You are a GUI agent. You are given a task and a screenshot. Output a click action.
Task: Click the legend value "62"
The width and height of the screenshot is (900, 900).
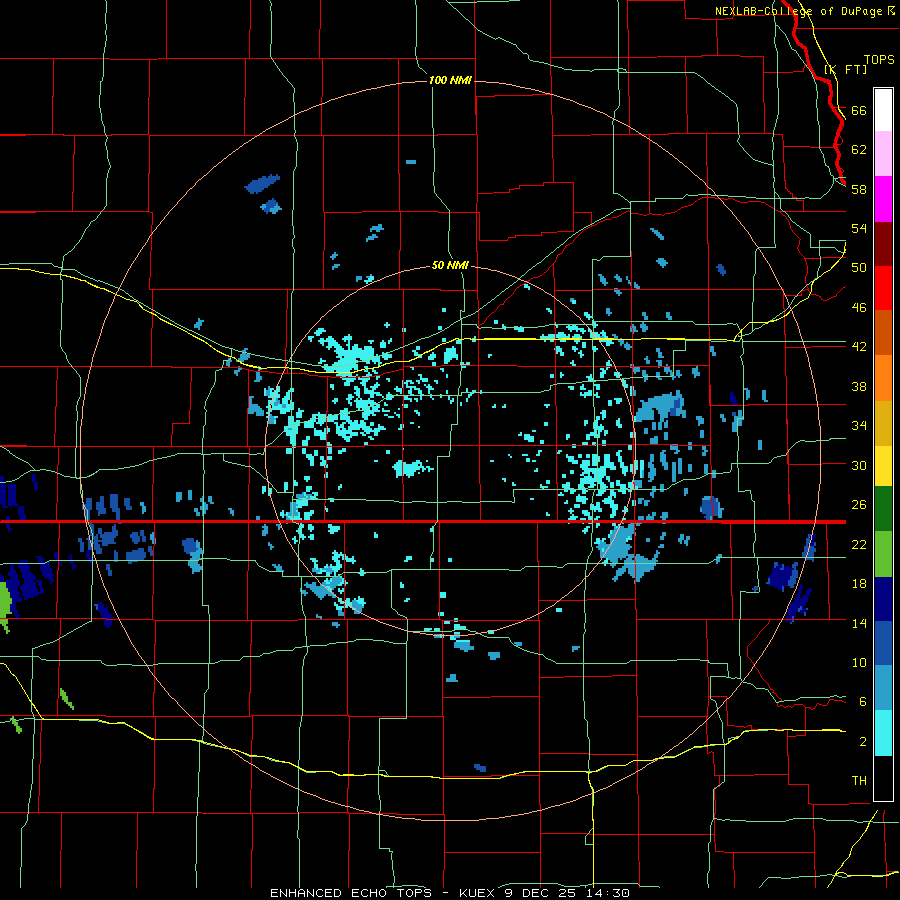click(x=859, y=150)
